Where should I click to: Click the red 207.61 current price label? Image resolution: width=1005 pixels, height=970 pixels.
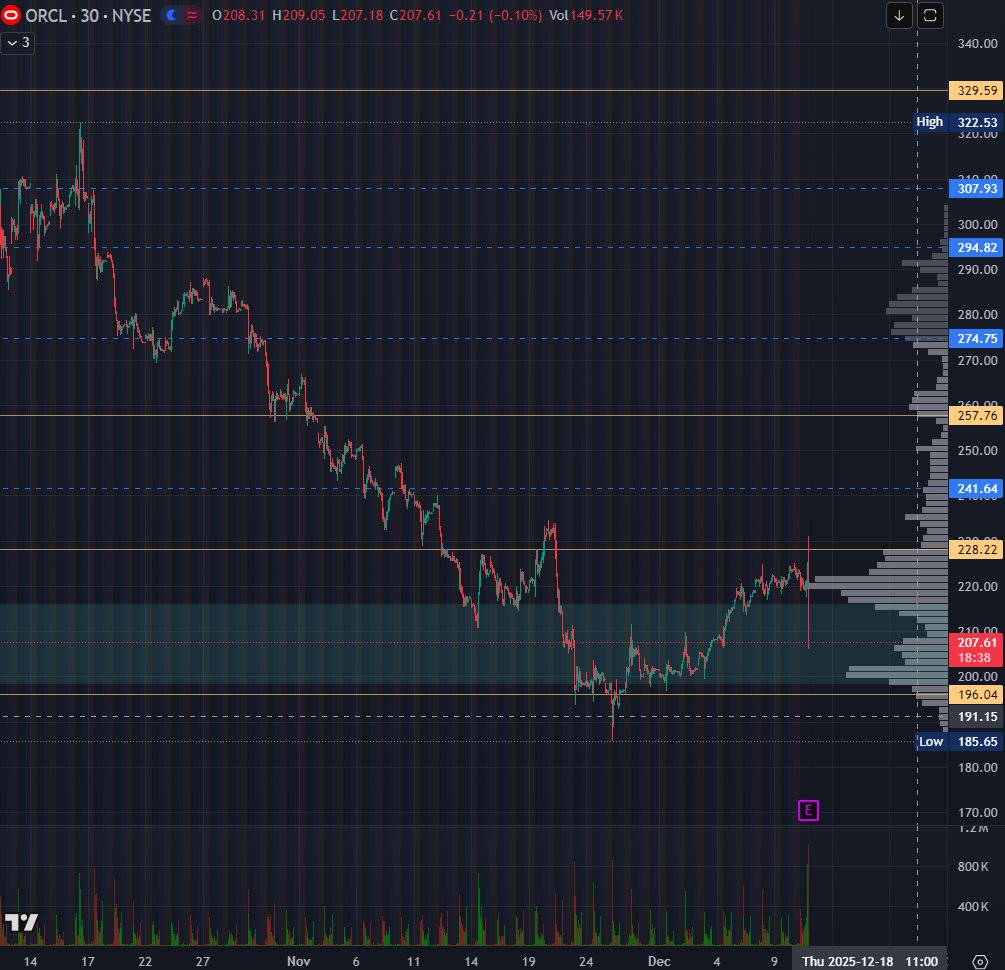[x=976, y=649]
